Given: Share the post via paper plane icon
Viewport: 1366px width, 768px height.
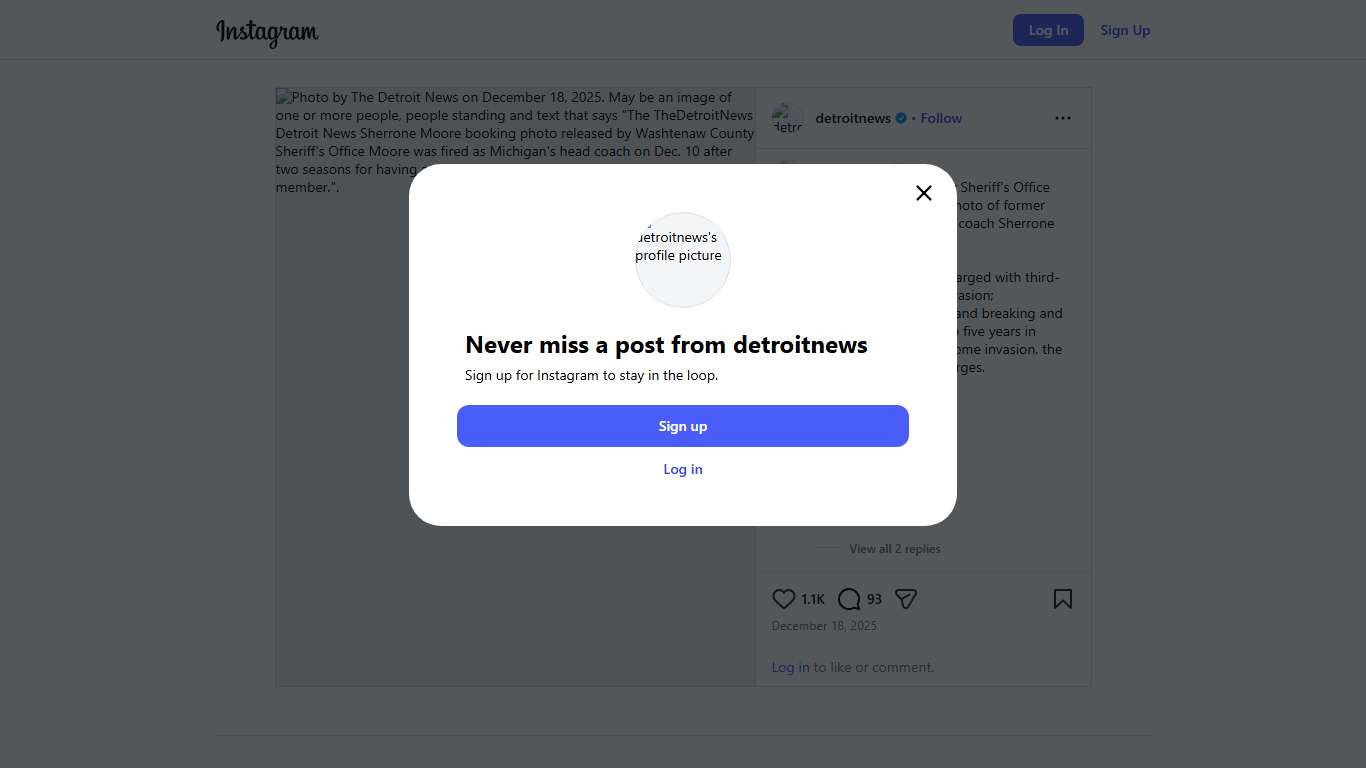Looking at the screenshot, I should 906,599.
